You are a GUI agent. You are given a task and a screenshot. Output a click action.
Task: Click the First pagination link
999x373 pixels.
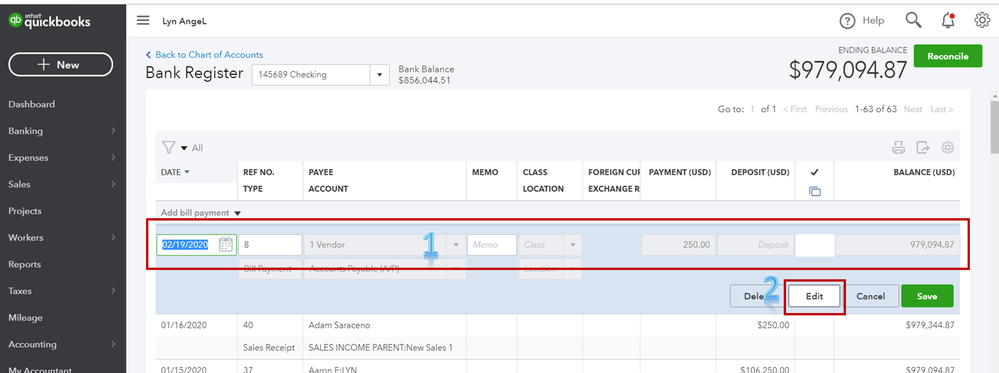pos(794,109)
